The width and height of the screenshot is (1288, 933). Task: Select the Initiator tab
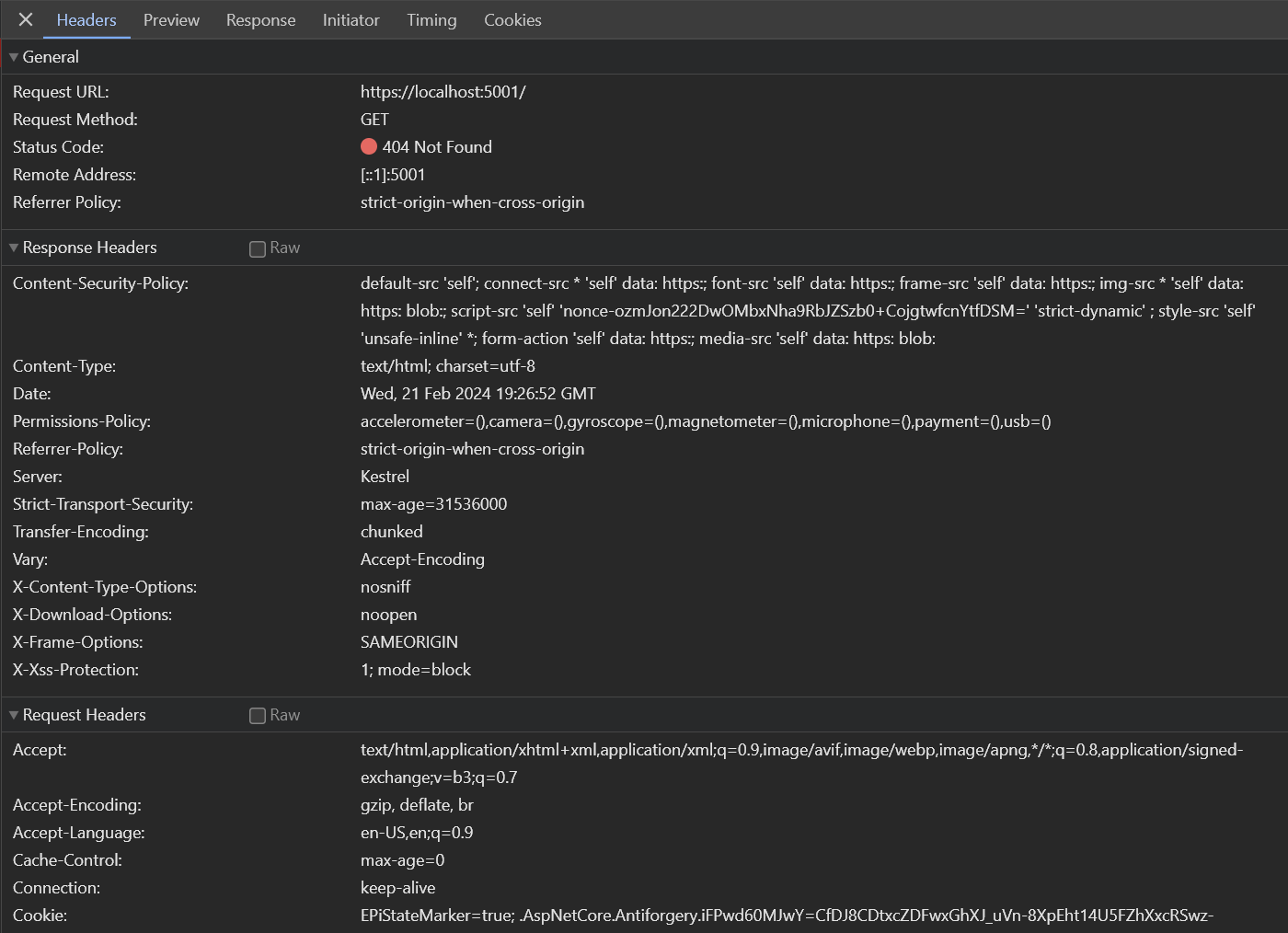pyautogui.click(x=351, y=19)
